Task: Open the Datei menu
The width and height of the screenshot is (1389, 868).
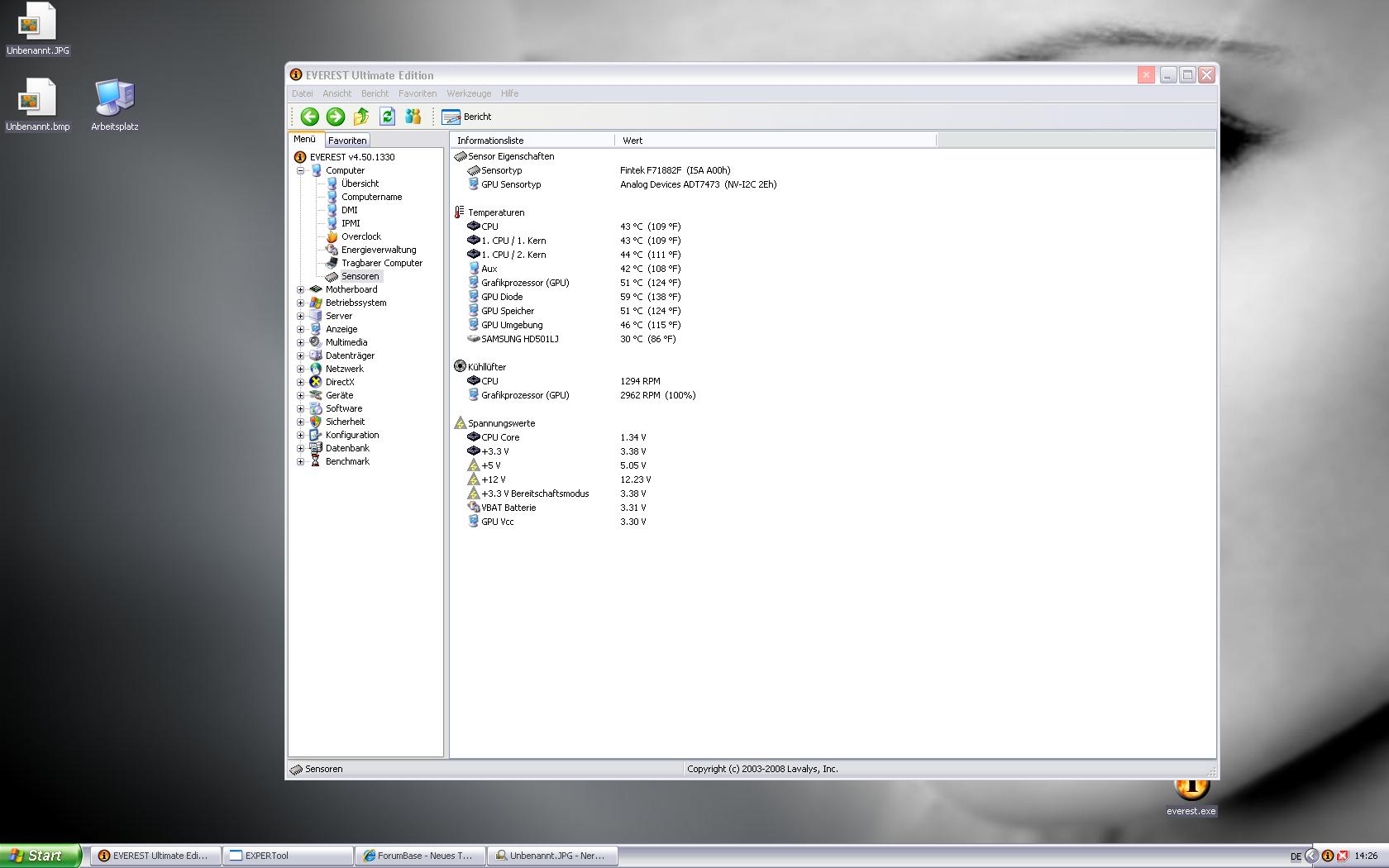Action: click(x=303, y=93)
